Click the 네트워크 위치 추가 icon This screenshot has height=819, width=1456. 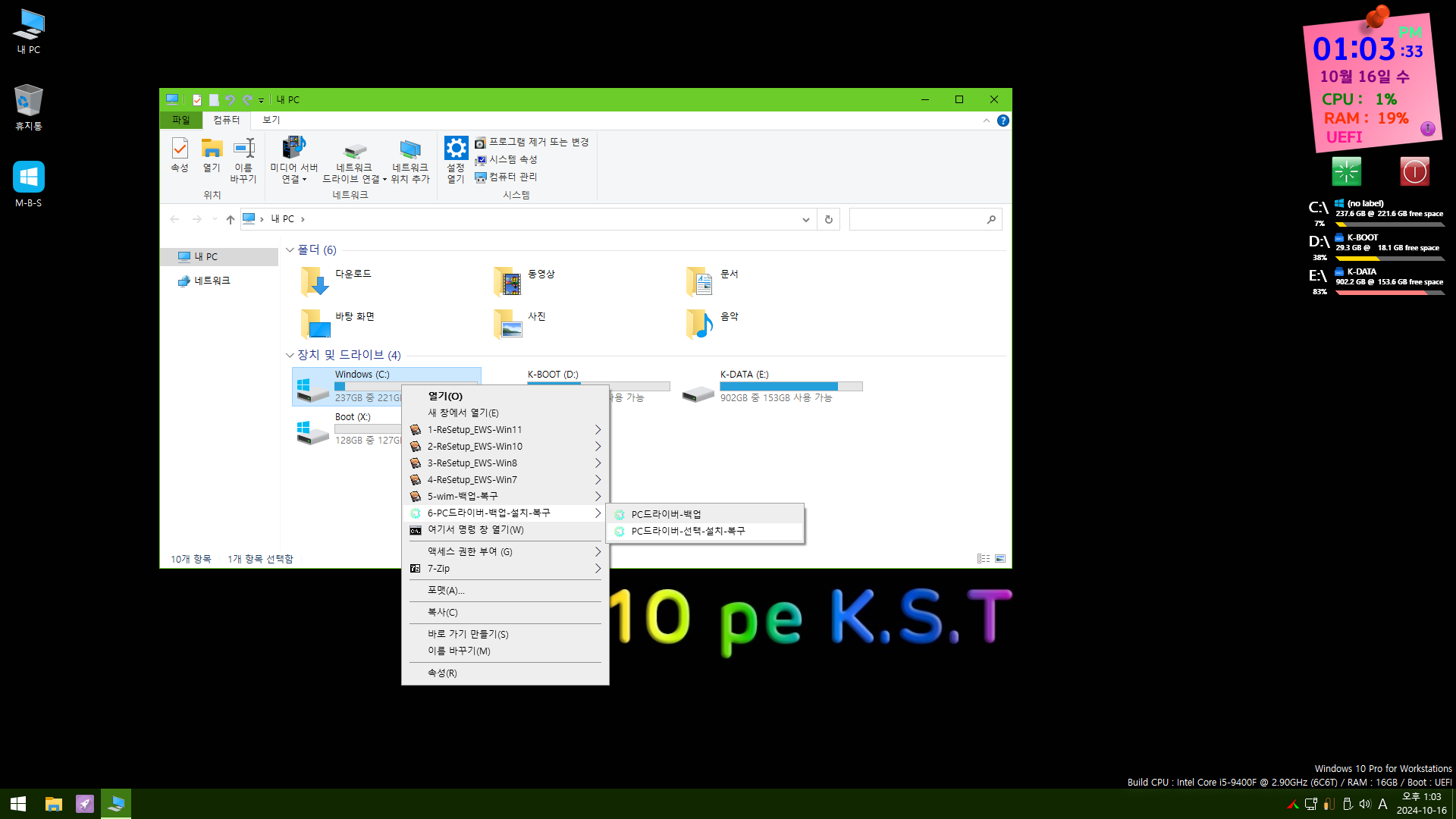coord(410,160)
